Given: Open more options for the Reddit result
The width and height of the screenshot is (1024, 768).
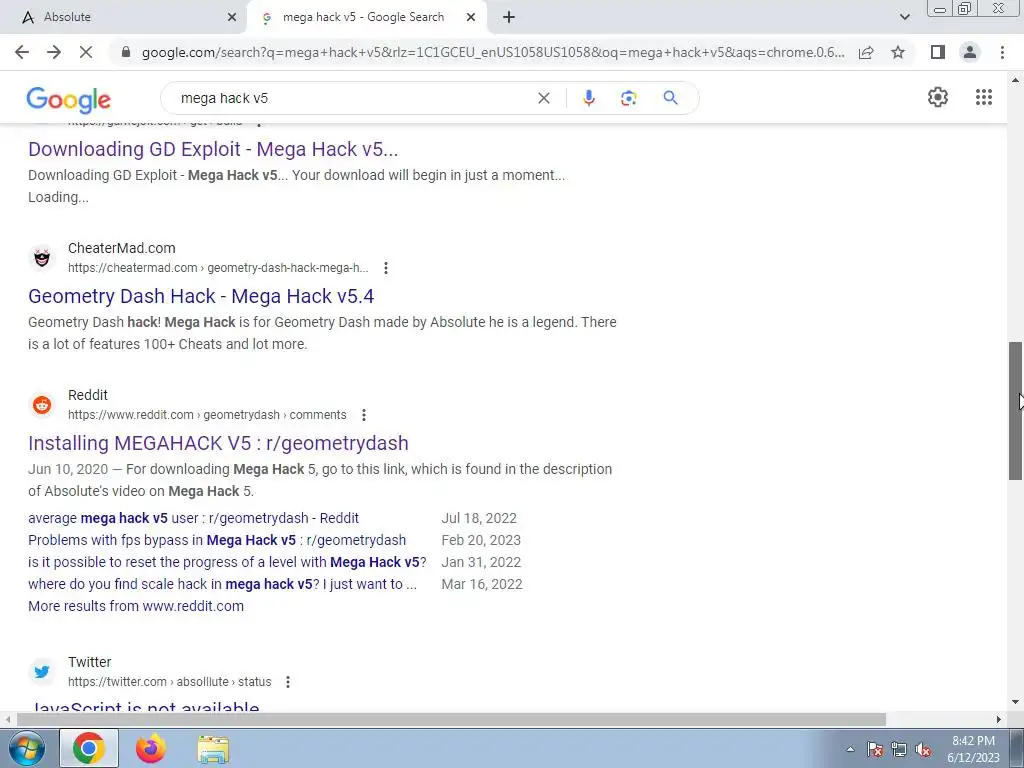Looking at the screenshot, I should tap(364, 415).
